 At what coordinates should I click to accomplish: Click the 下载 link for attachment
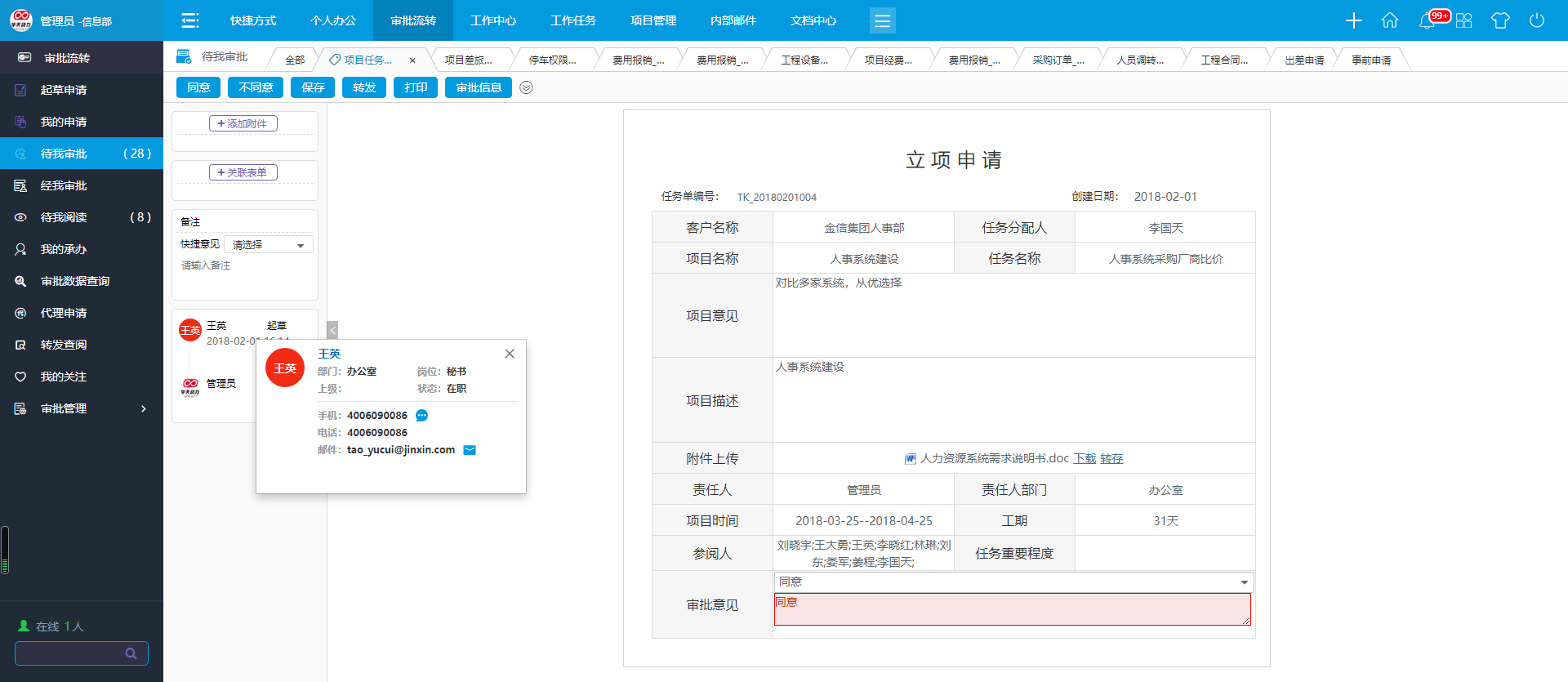[x=1085, y=458]
